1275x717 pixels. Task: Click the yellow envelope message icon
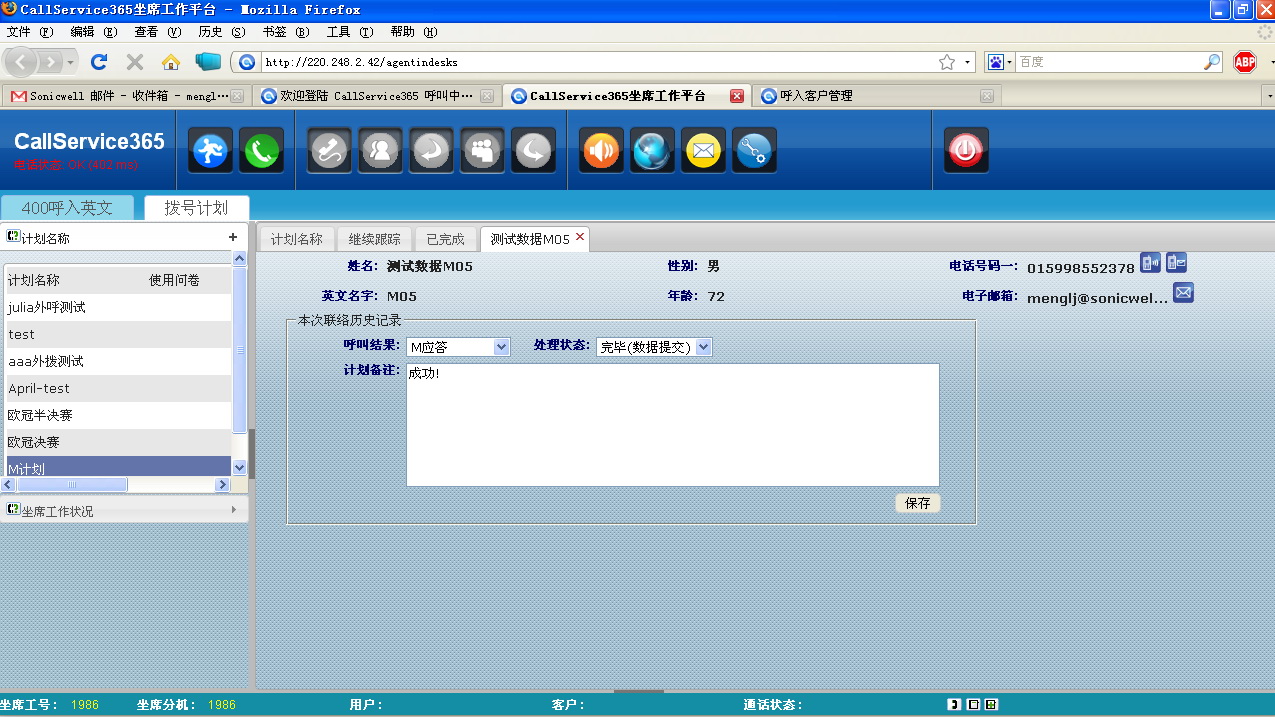pyautogui.click(x=703, y=151)
